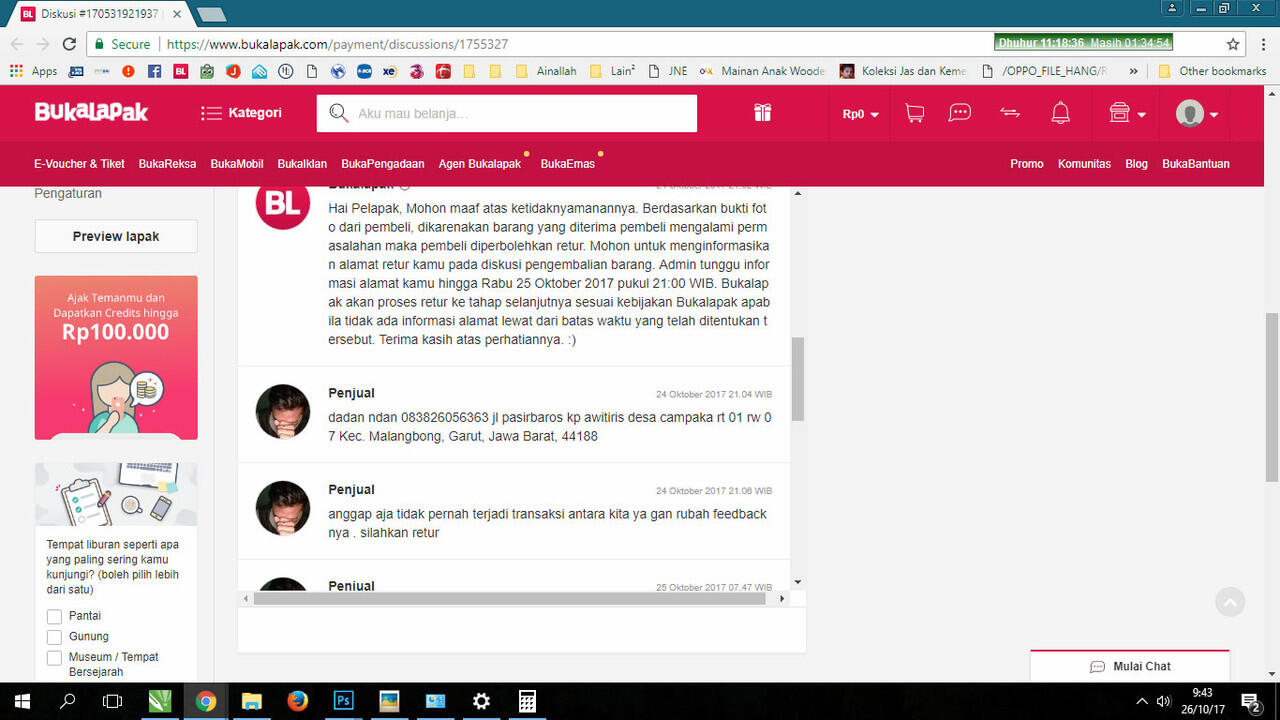The image size is (1280, 720).
Task: Check the Gunung checkbox
Action: 54,637
